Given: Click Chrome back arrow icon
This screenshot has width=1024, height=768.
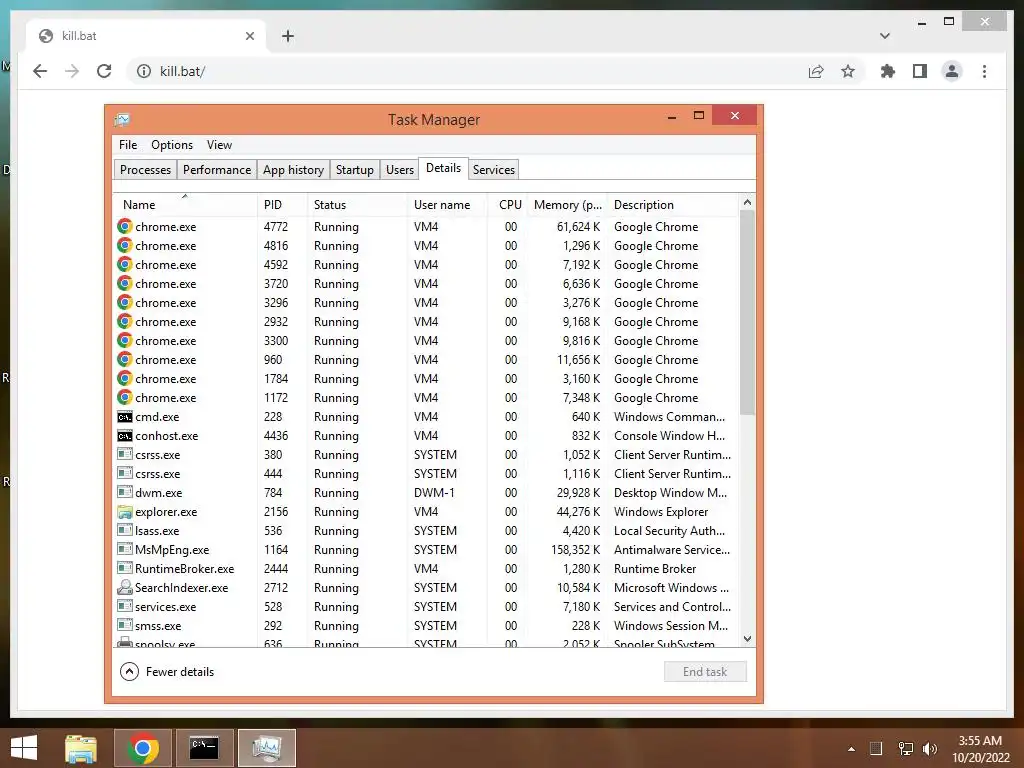Looking at the screenshot, I should pyautogui.click(x=40, y=71).
